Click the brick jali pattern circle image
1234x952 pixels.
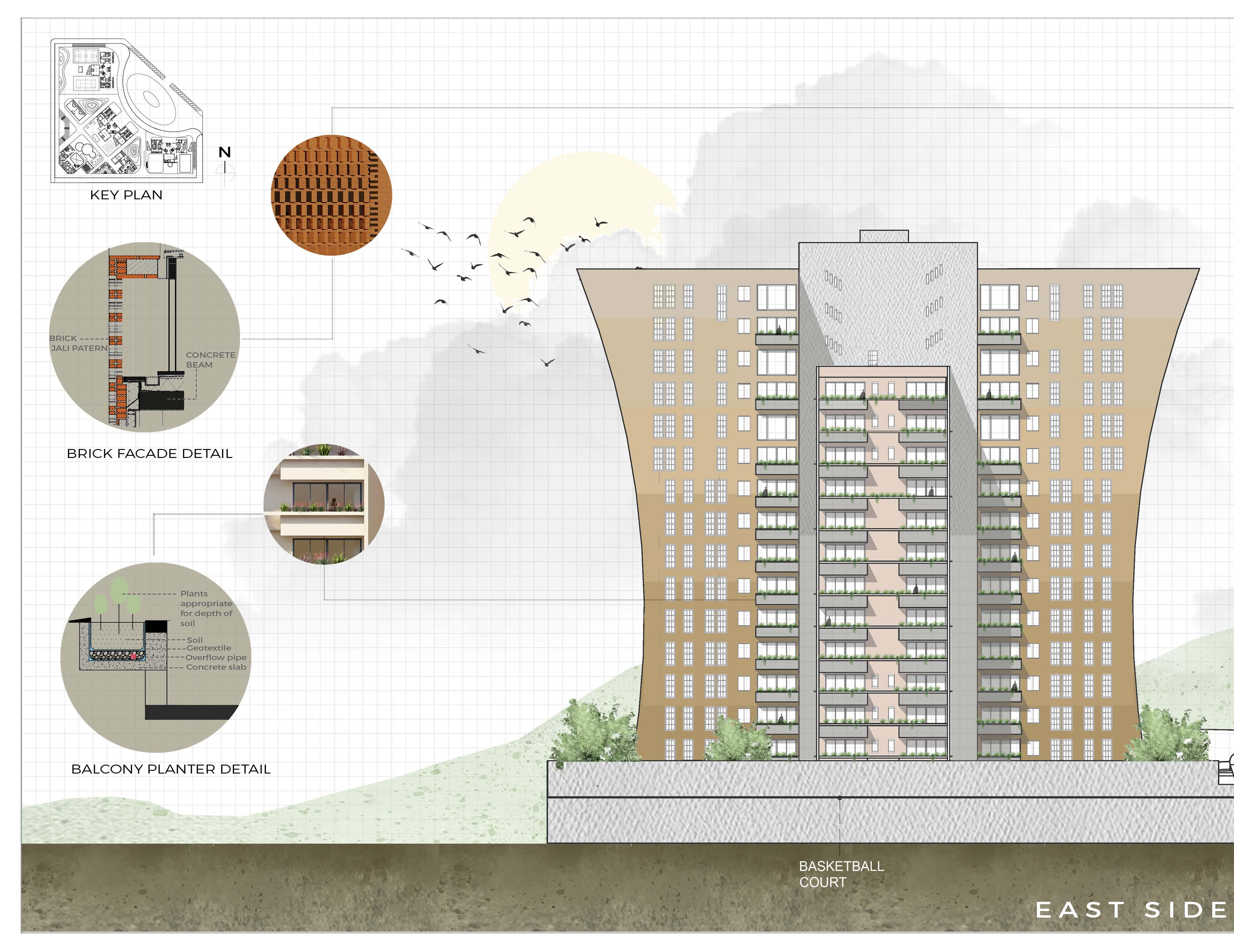(x=331, y=195)
